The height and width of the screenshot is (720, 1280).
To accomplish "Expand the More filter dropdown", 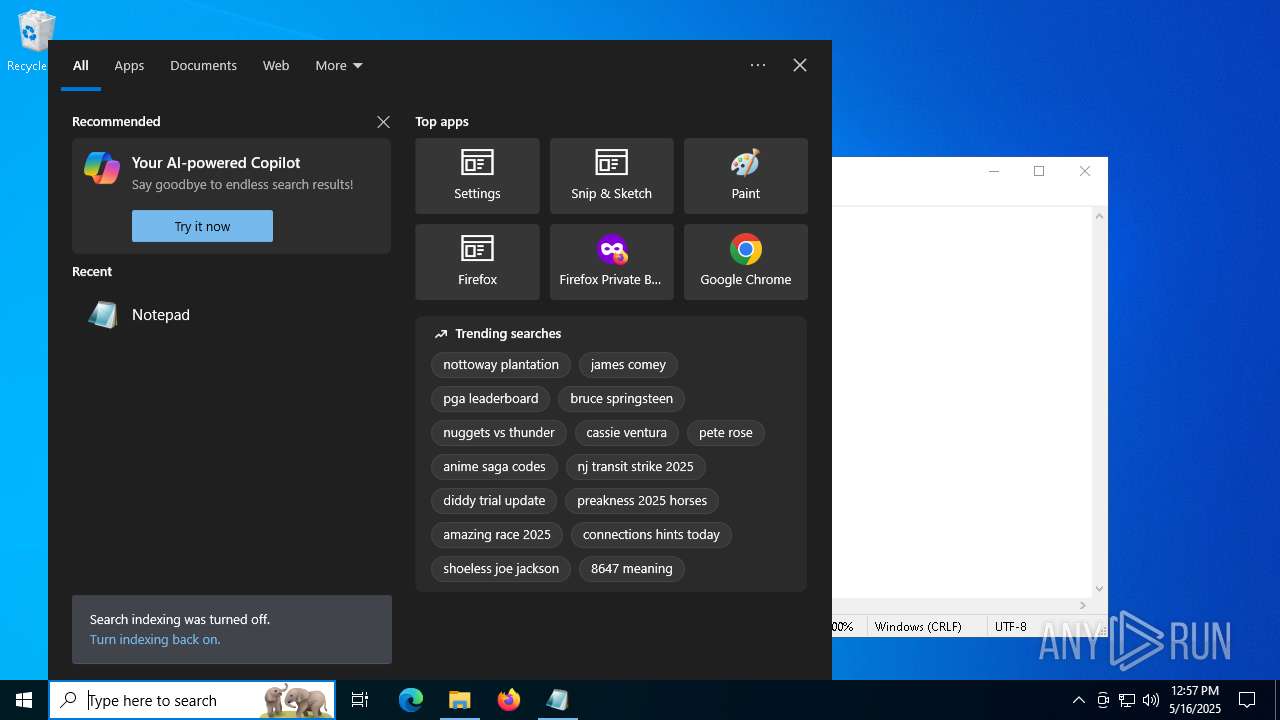I will pos(339,66).
